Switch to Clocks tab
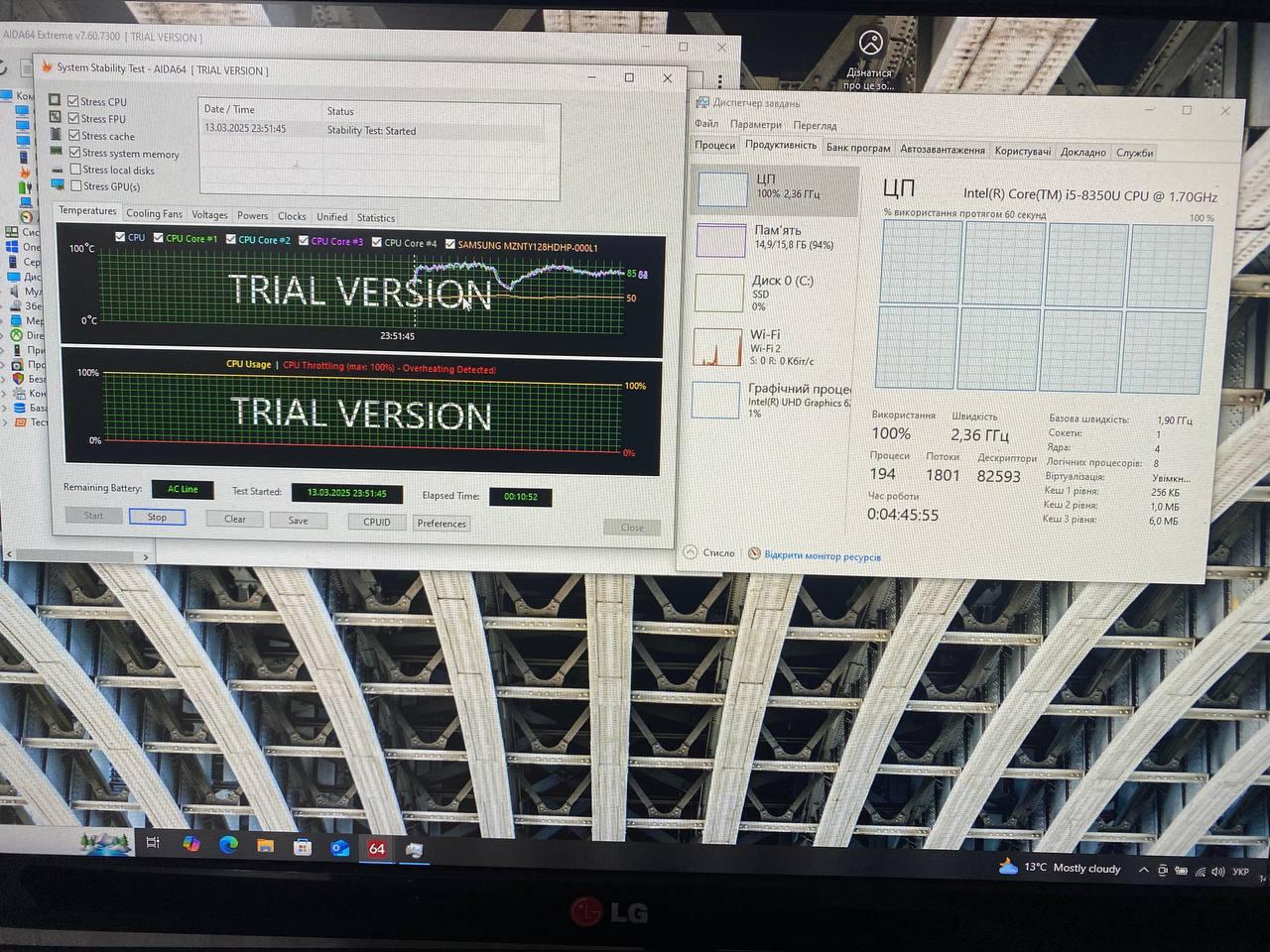Screen dimensions: 1270x952 [x=292, y=216]
